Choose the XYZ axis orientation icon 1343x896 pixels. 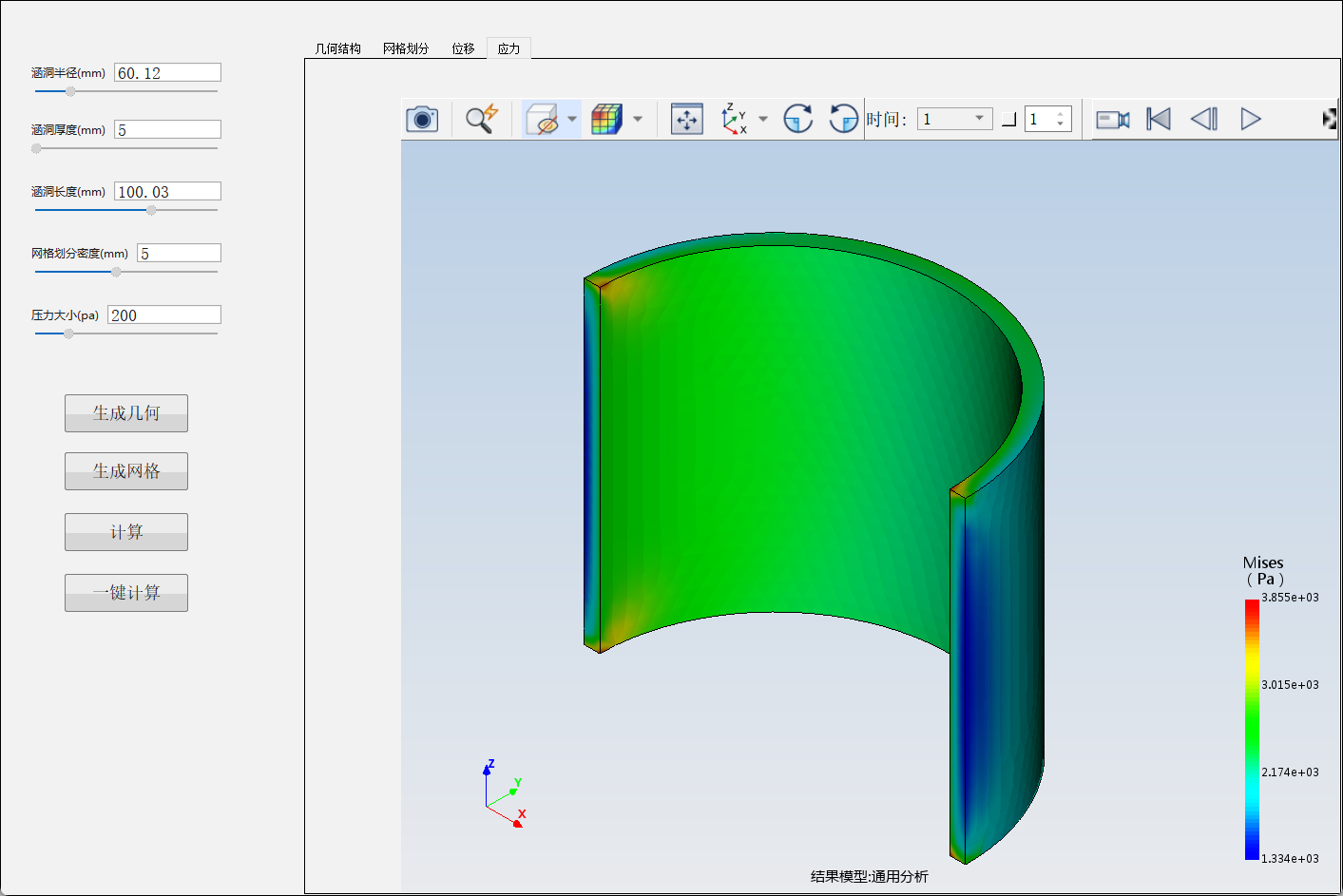click(734, 119)
